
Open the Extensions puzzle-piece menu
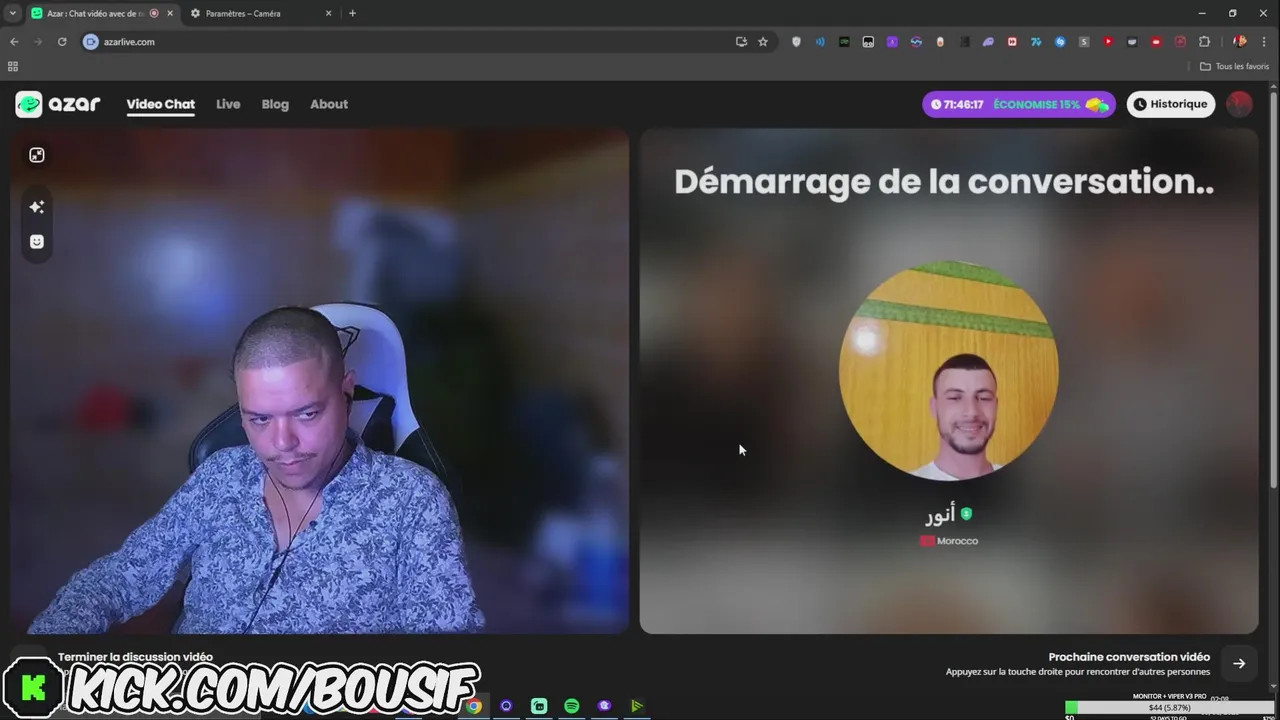pos(1204,42)
